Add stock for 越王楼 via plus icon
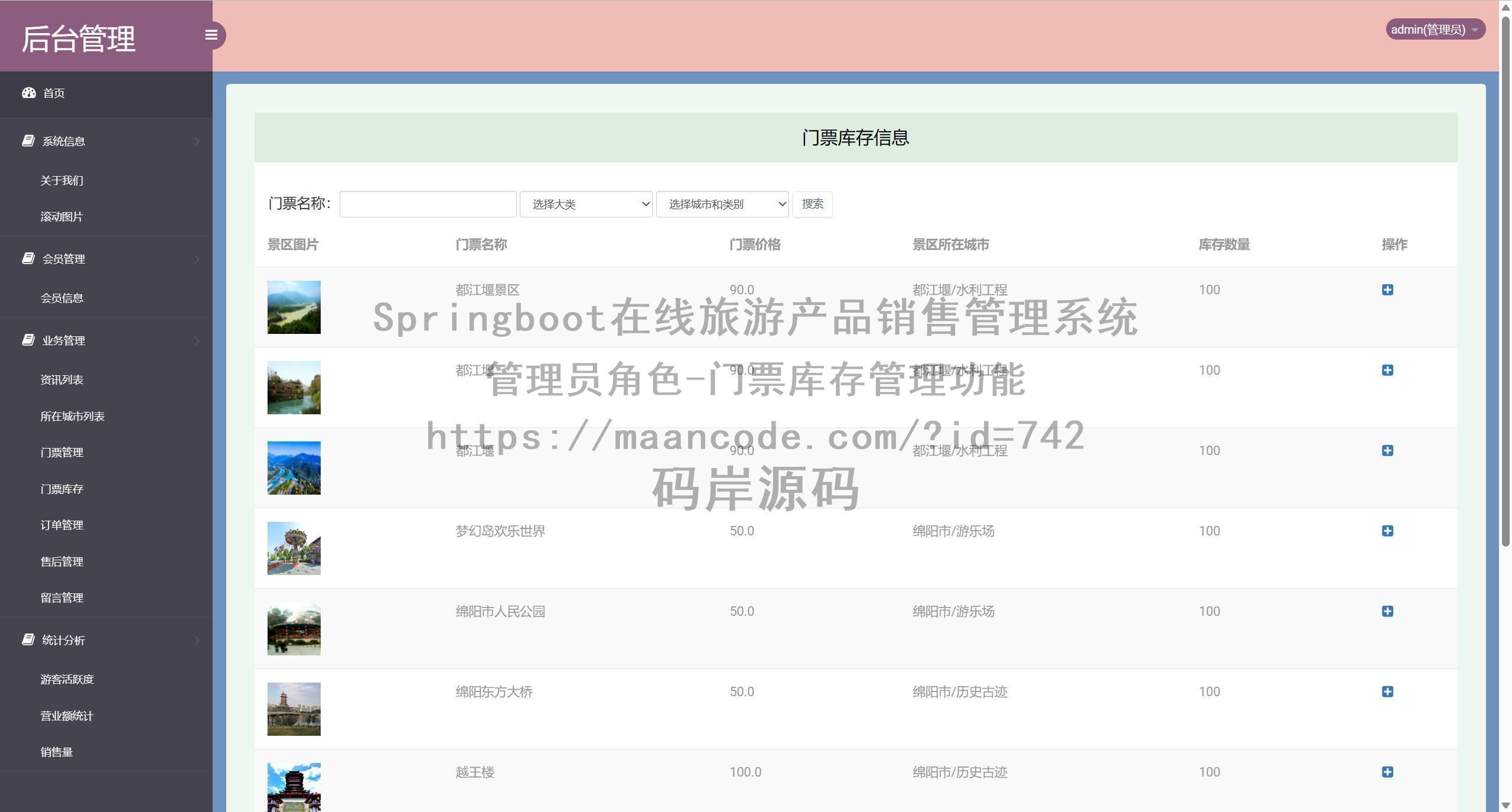Image resolution: width=1512 pixels, height=812 pixels. pos(1387,772)
